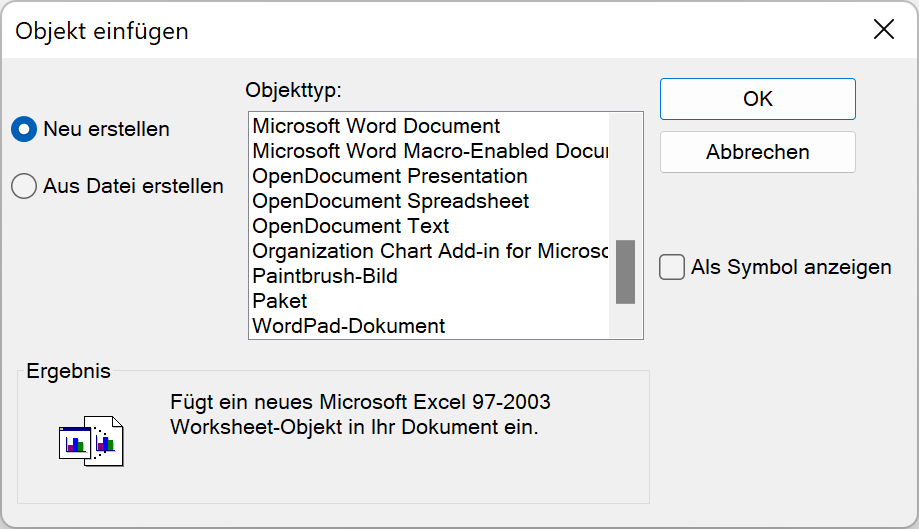Pick Organization Chart Add-in entry
Screen dimensions: 919x529
(x=429, y=251)
